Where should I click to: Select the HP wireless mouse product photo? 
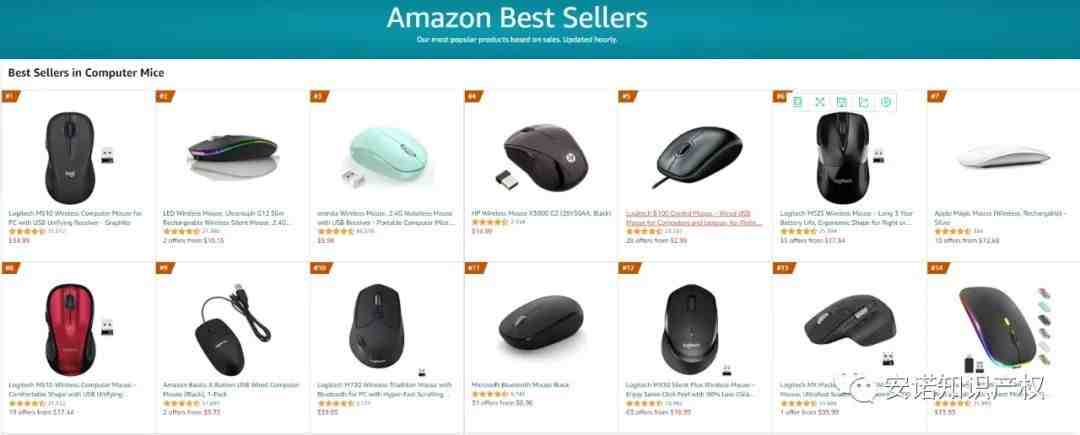(x=541, y=155)
